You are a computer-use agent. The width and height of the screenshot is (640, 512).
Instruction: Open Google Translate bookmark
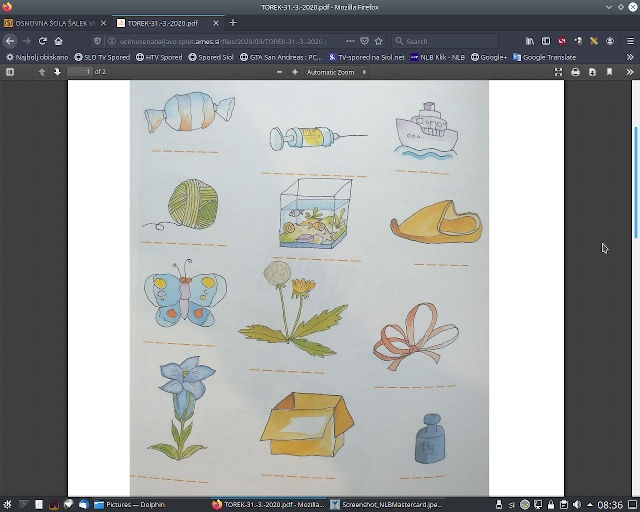[x=550, y=57]
